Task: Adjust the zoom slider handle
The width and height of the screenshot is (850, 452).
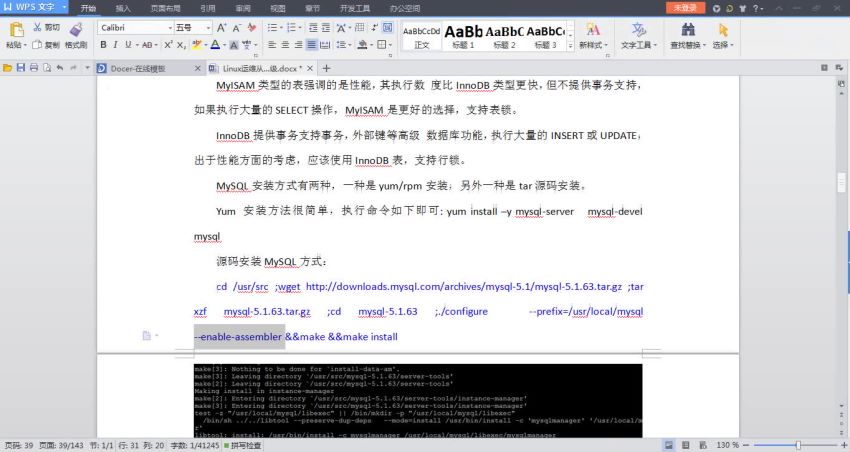Action: click(x=798, y=445)
